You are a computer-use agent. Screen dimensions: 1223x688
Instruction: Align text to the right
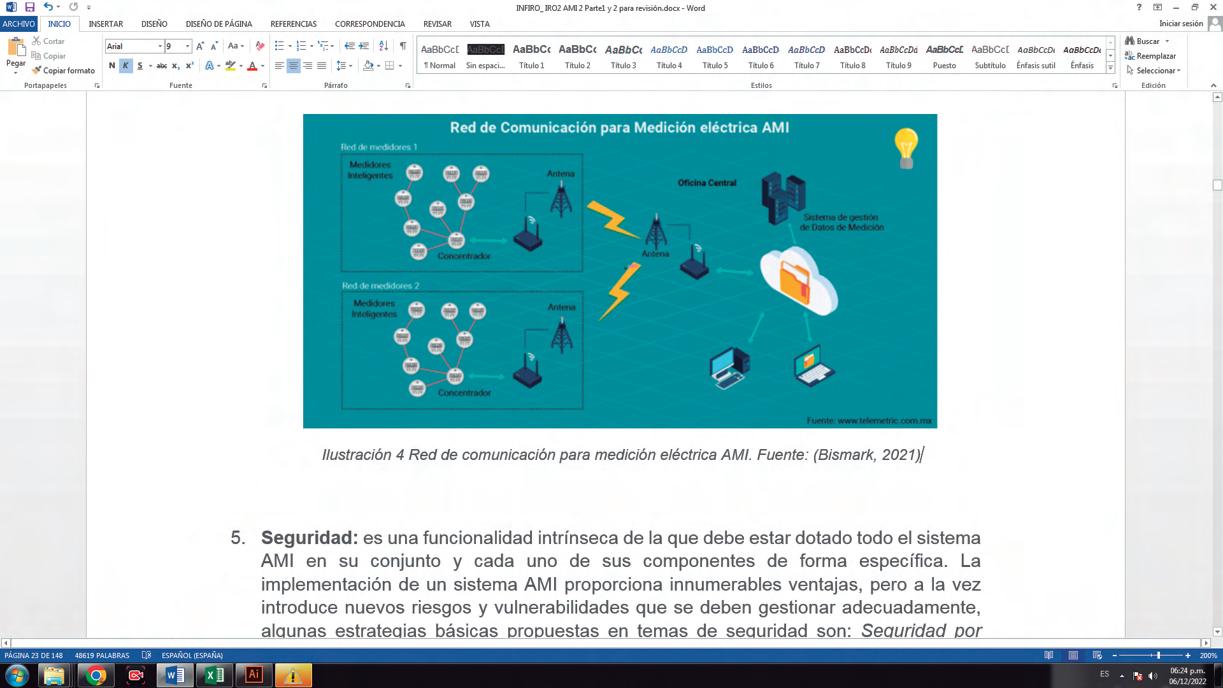click(x=307, y=66)
